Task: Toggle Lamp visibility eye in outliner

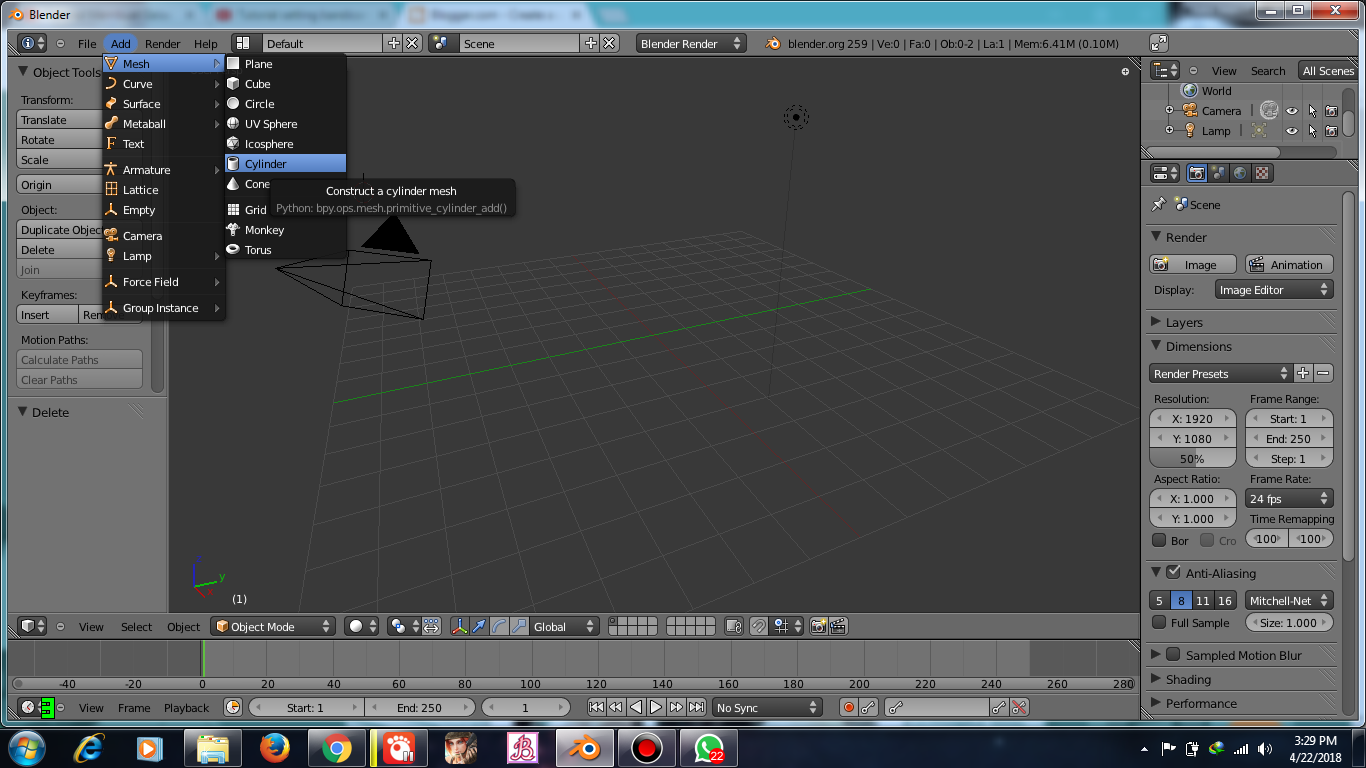Action: [x=1292, y=131]
